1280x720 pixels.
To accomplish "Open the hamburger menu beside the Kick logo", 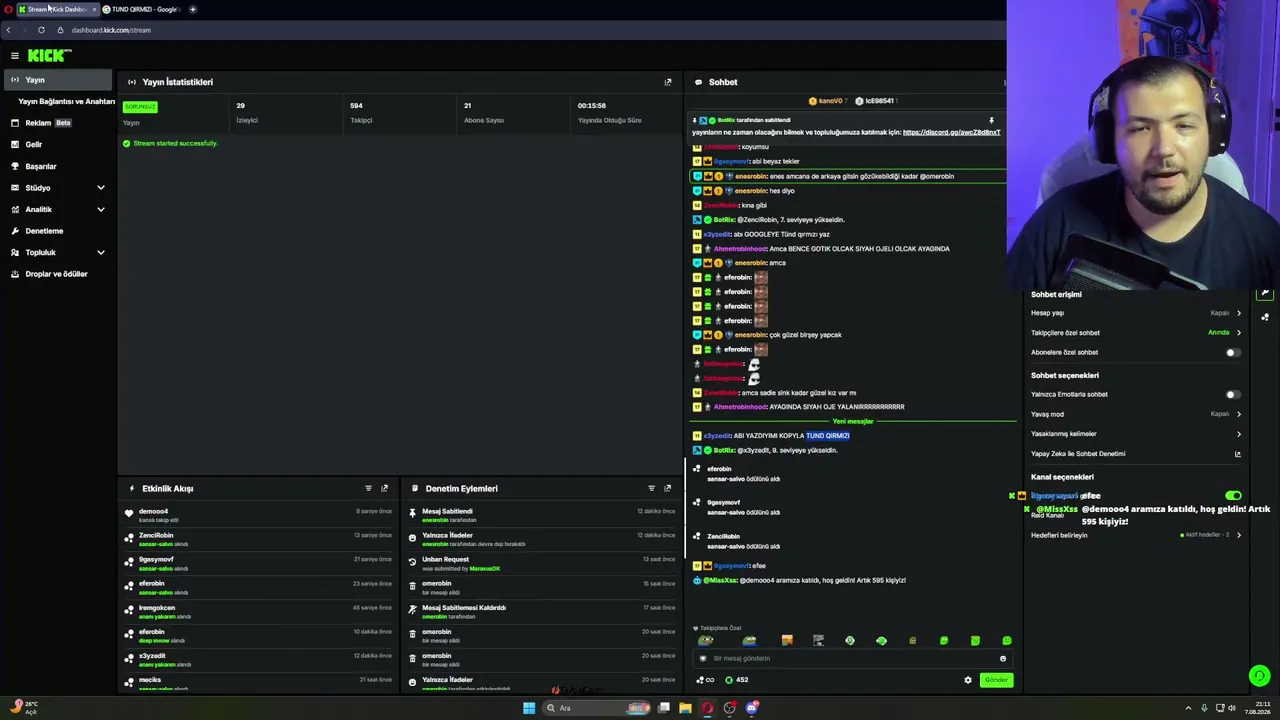I will (14, 56).
